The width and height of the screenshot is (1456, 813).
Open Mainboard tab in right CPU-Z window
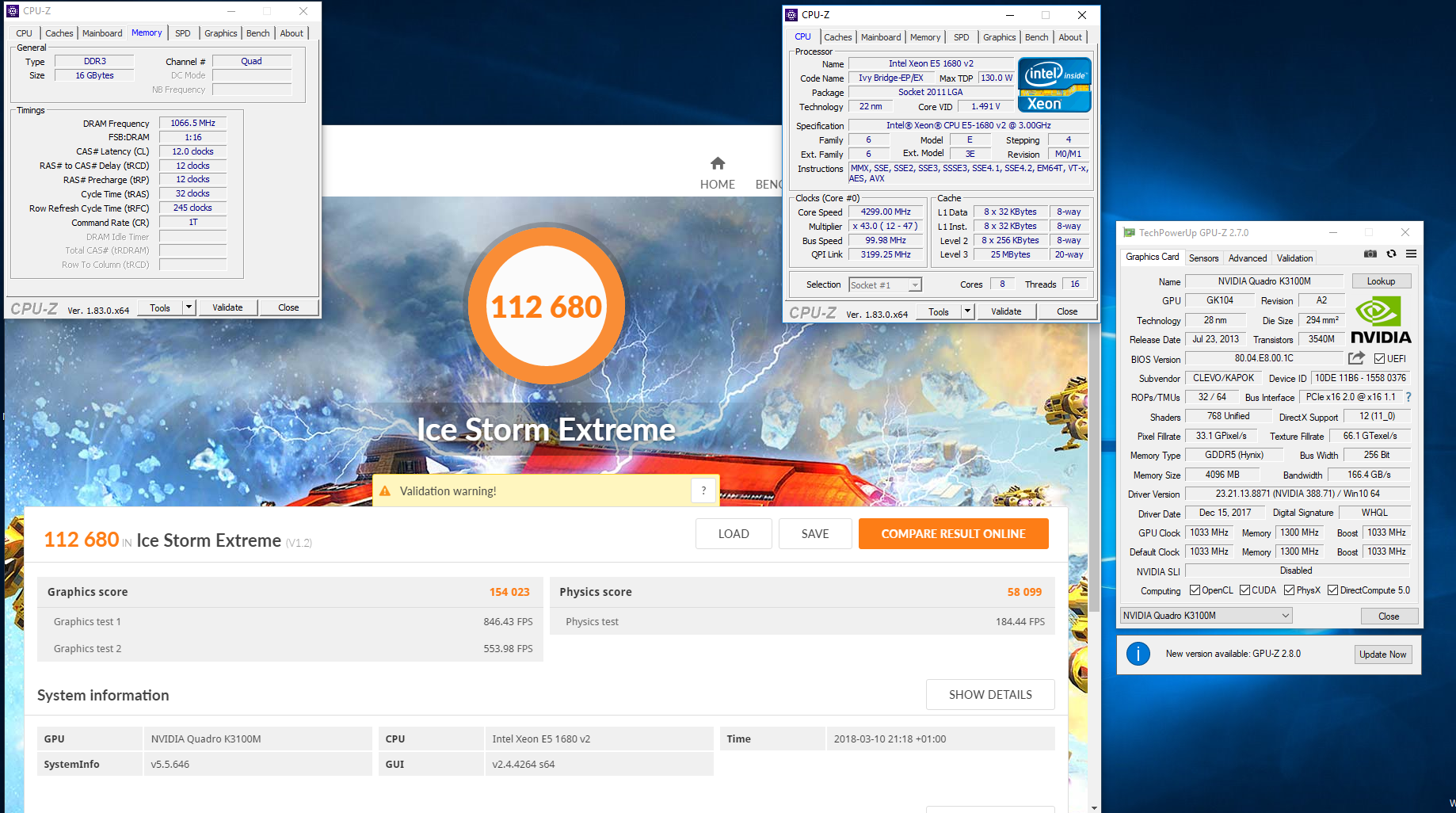point(881,37)
